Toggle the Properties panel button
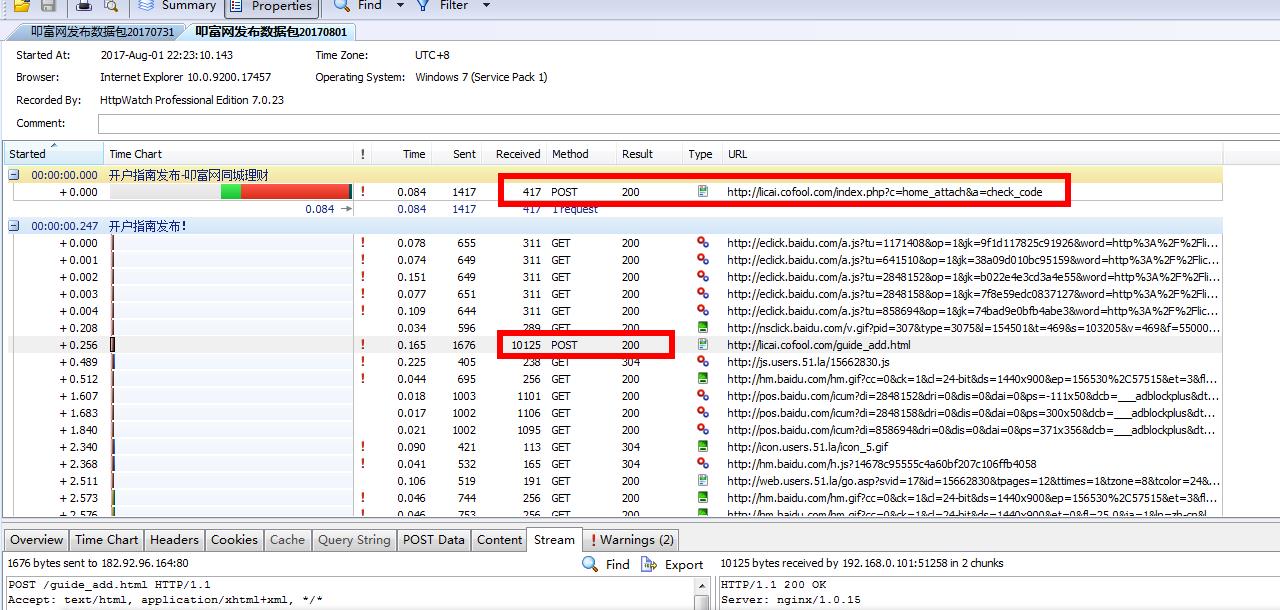This screenshot has width=1280, height=610. 271,7
